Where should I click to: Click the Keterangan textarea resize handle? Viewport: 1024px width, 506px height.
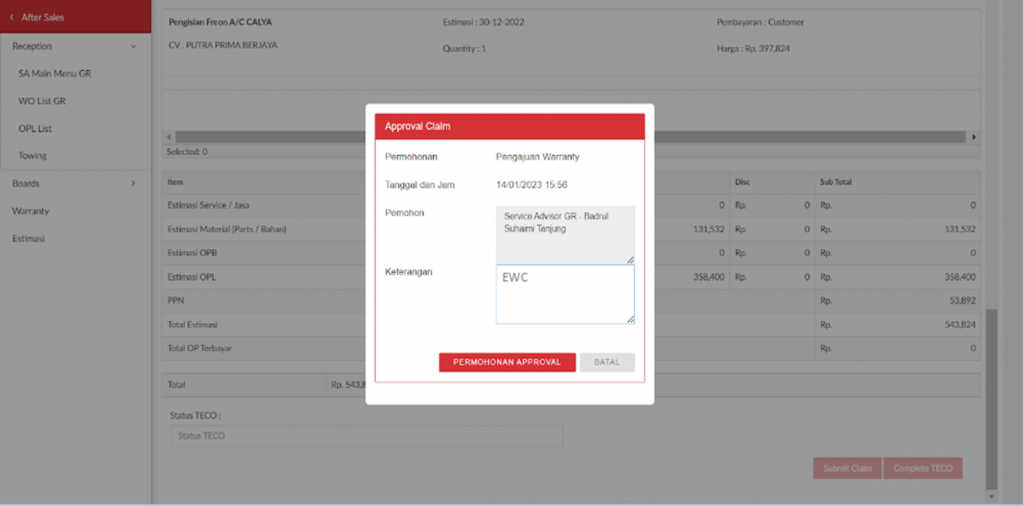coord(631,320)
